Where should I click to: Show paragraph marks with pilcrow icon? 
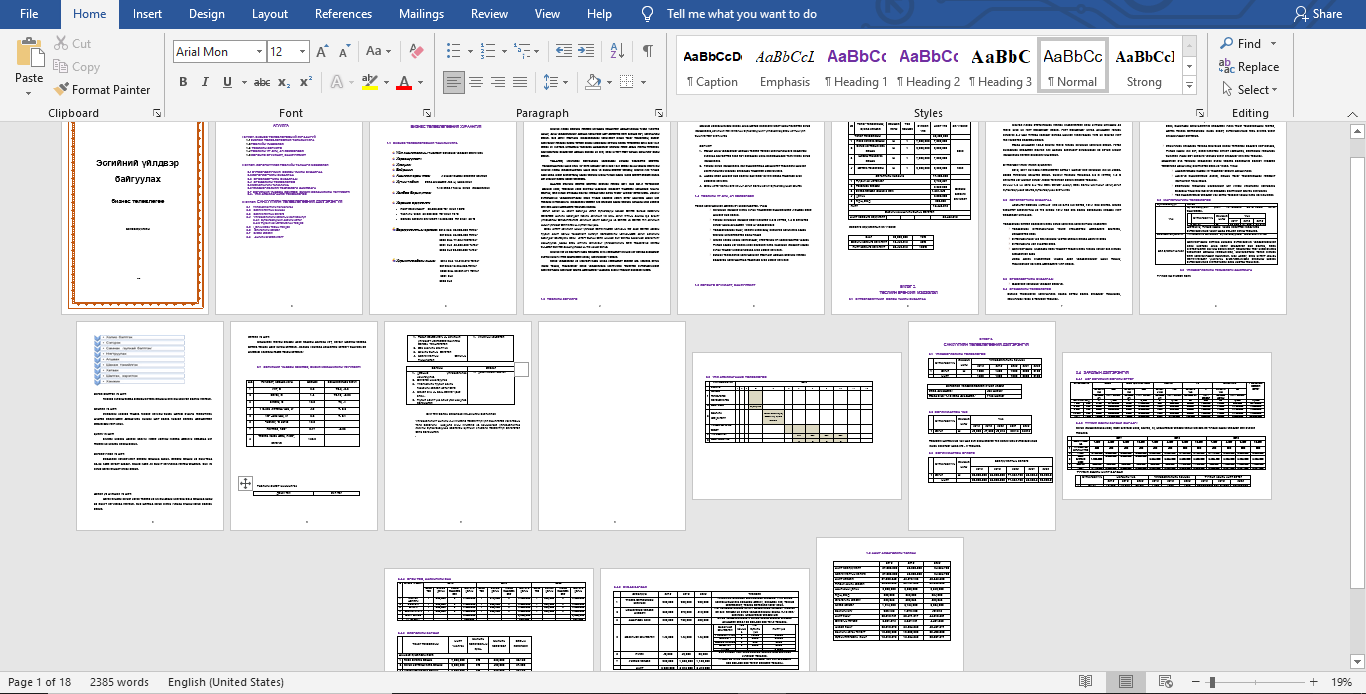click(x=648, y=51)
